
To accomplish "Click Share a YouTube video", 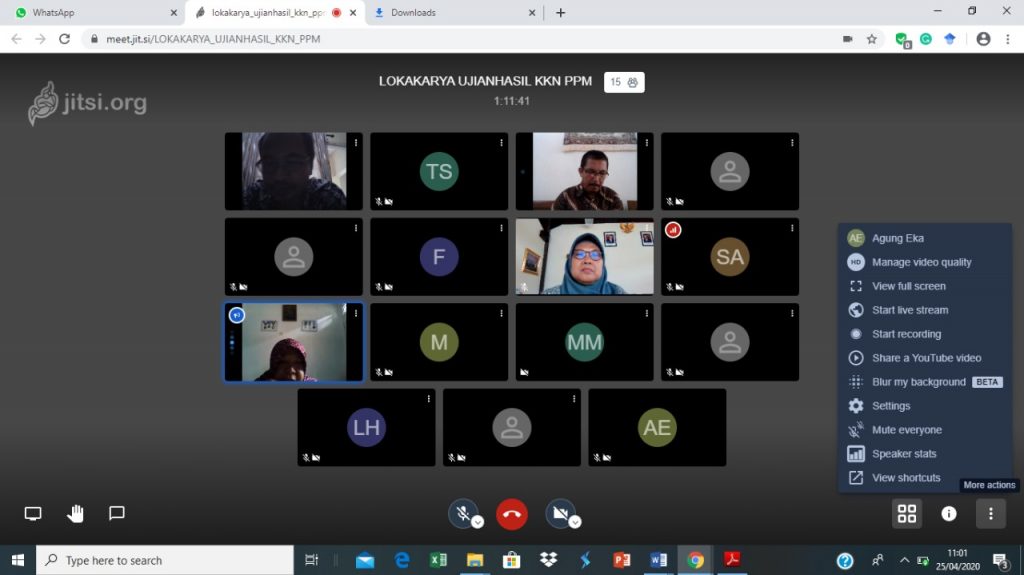I will click(926, 358).
